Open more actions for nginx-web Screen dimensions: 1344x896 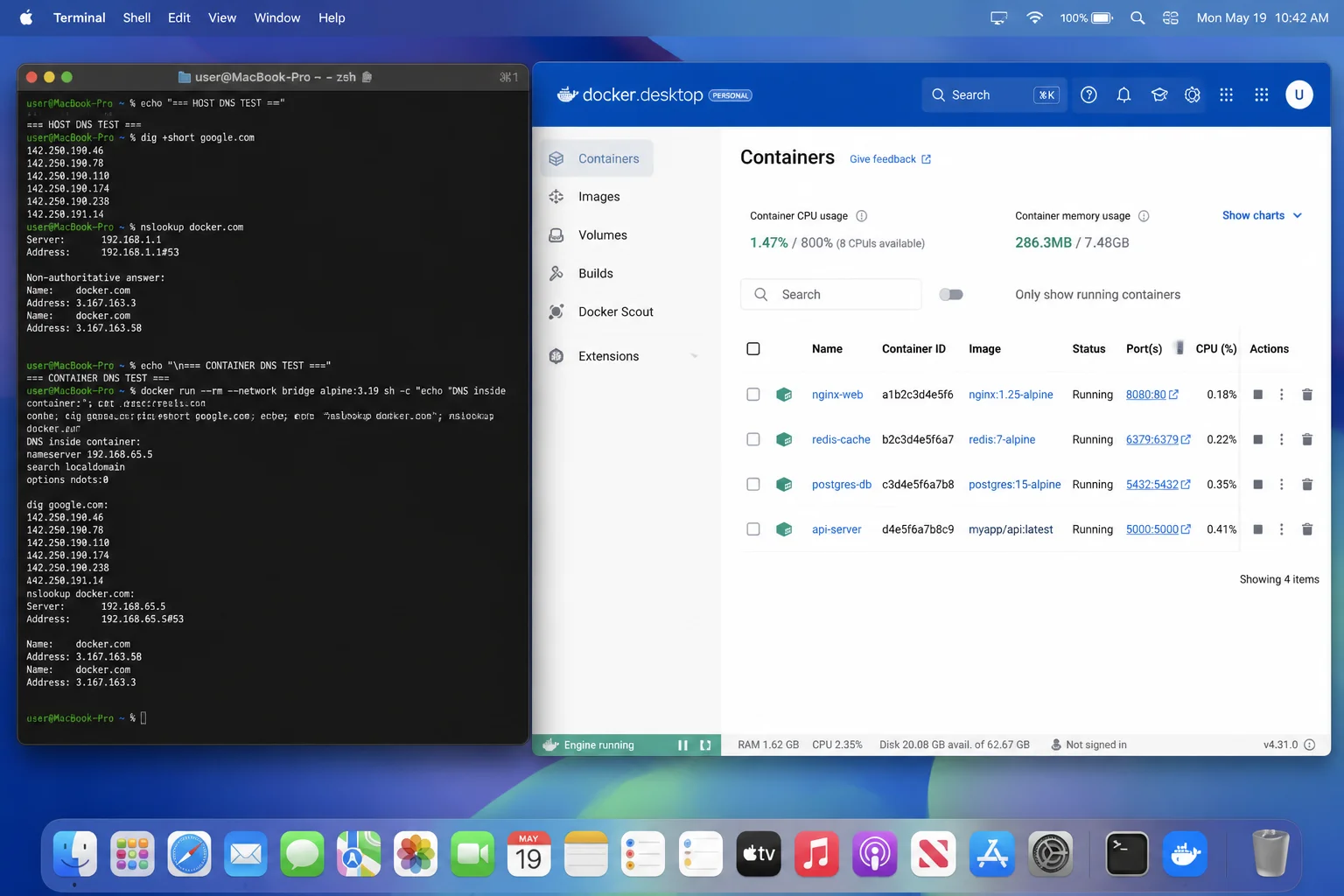click(x=1282, y=395)
